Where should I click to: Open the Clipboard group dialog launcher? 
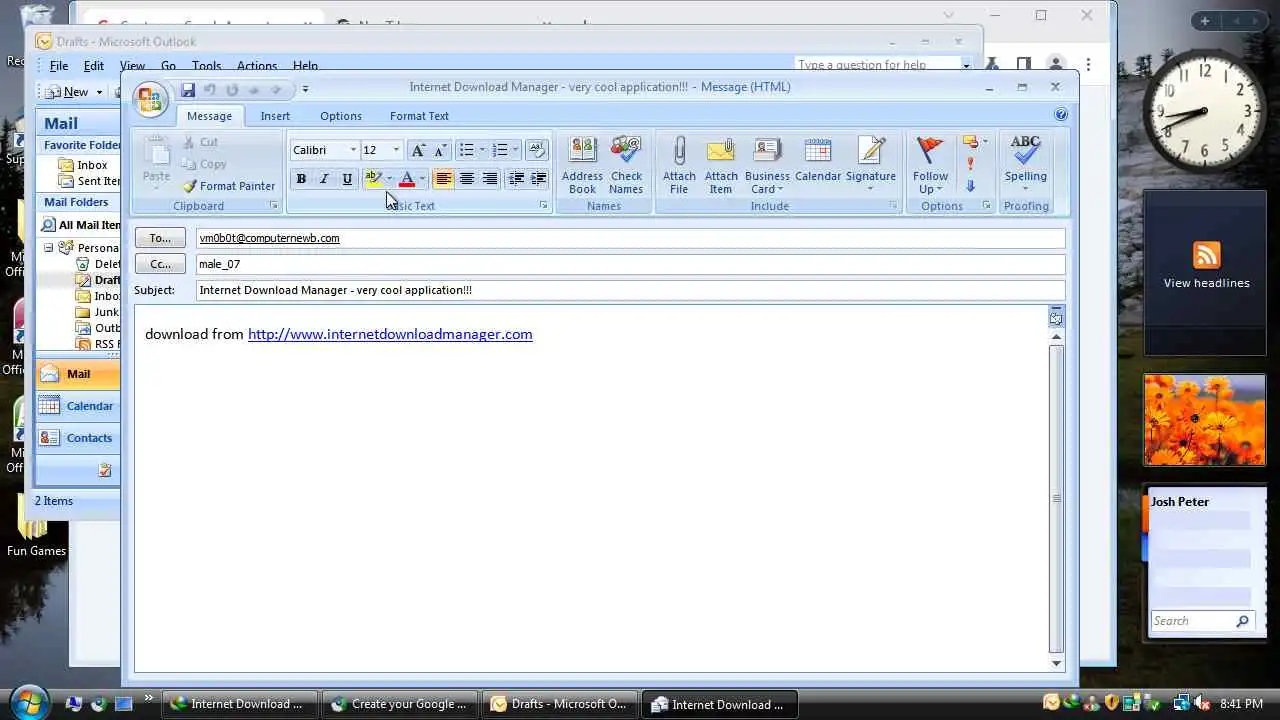click(x=273, y=206)
